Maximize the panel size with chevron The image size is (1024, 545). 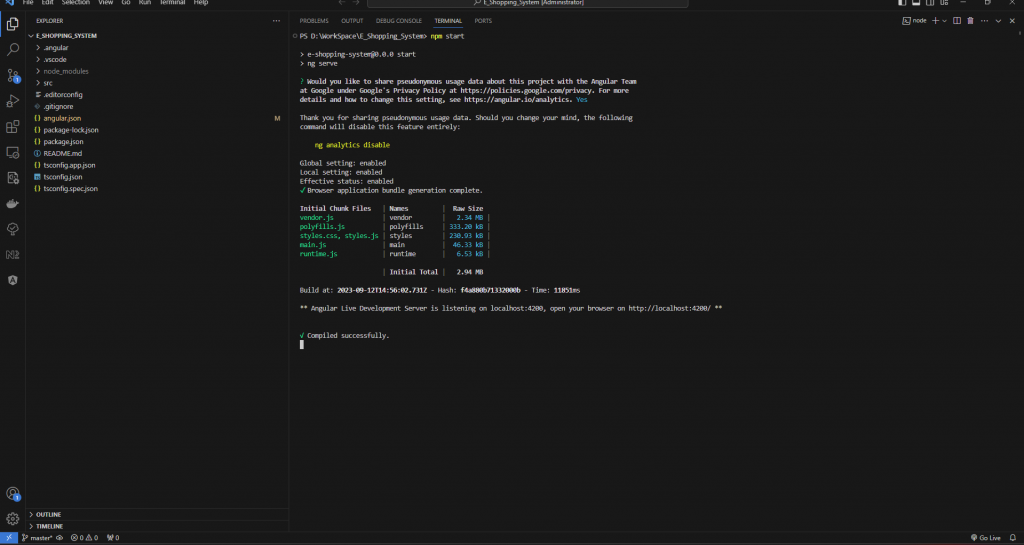pos(998,21)
